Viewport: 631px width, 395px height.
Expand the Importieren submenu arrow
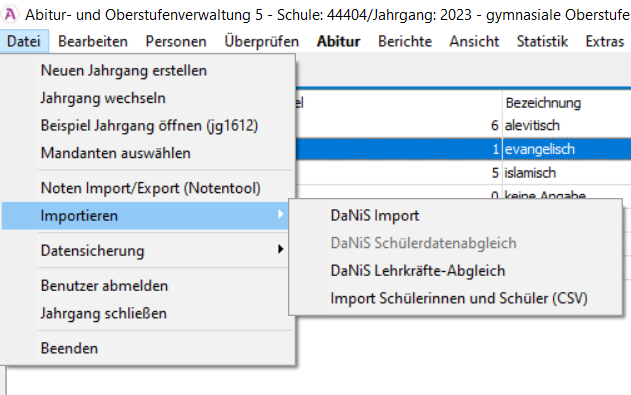coord(280,215)
